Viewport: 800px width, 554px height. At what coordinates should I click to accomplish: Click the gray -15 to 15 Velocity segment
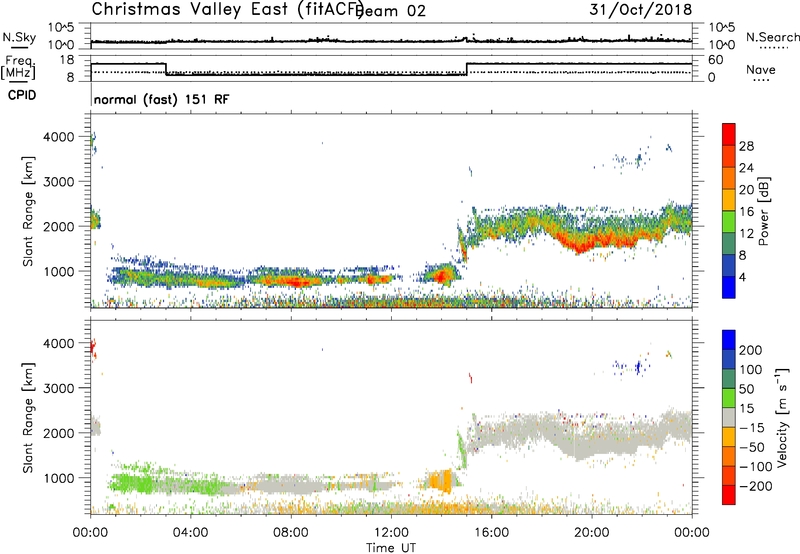point(729,417)
